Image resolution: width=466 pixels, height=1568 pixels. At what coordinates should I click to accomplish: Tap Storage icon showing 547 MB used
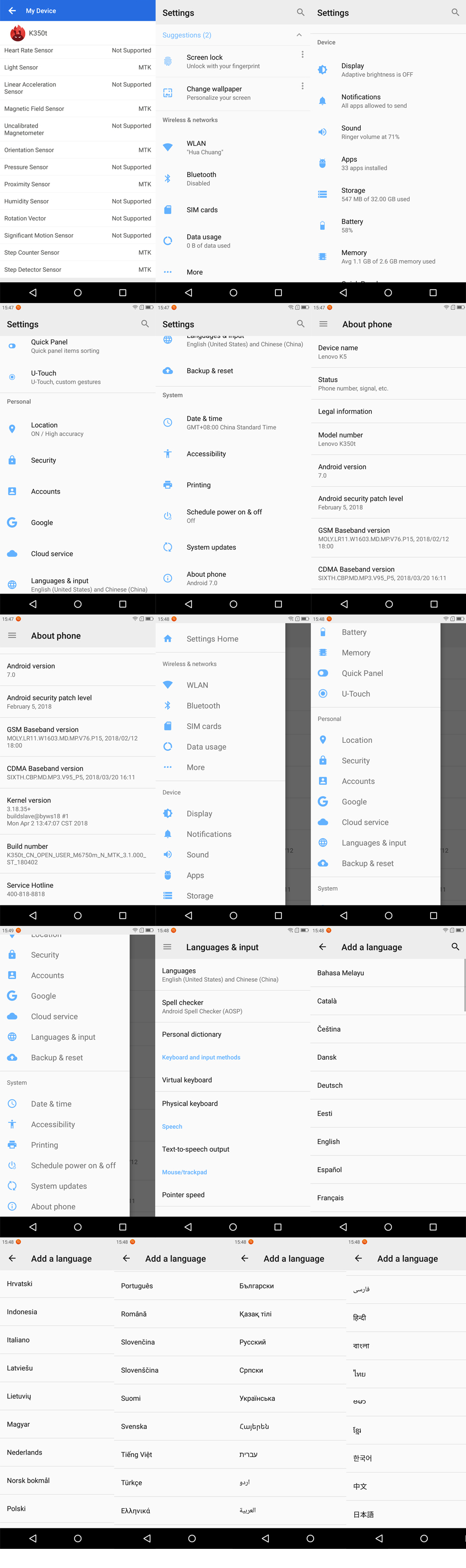tap(322, 195)
